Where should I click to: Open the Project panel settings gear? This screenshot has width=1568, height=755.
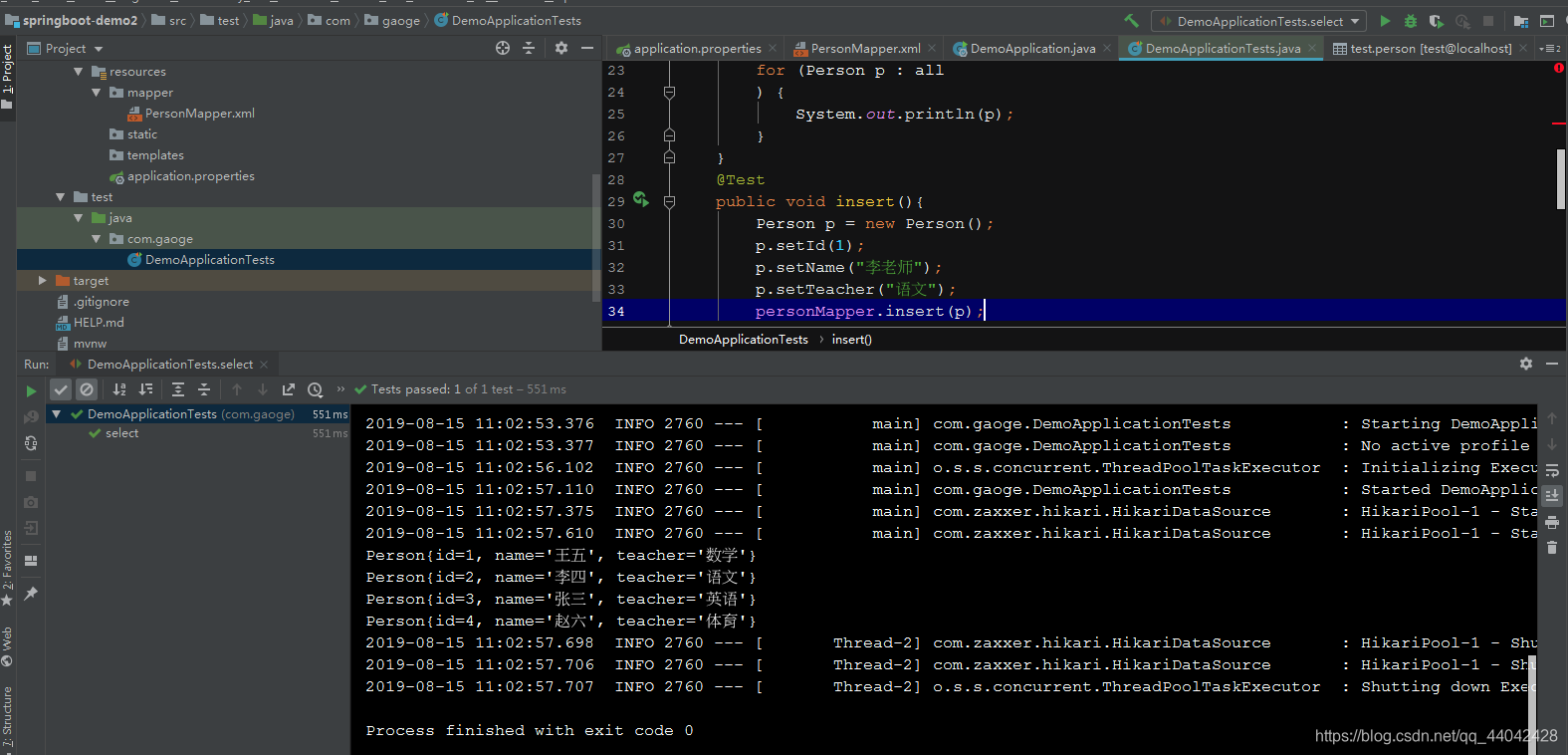(x=561, y=48)
